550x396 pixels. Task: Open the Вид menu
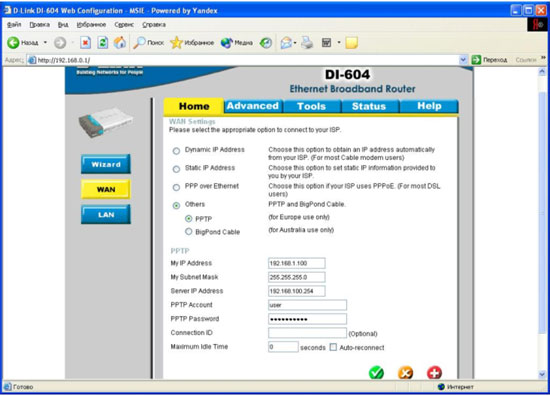(63, 25)
